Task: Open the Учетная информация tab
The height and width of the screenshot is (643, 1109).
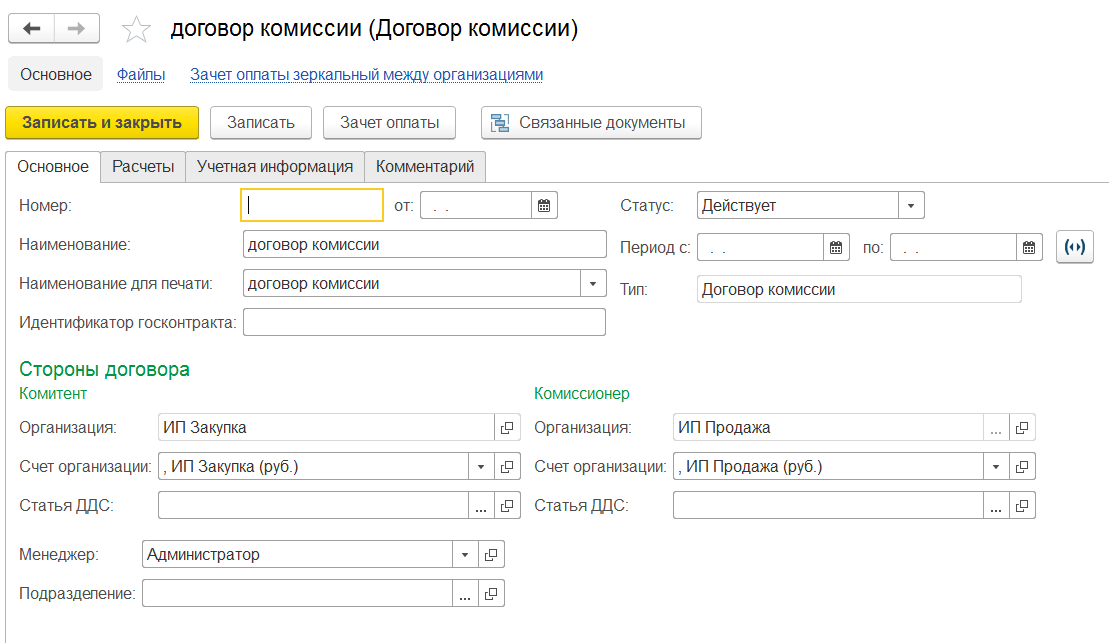Action: tap(275, 167)
